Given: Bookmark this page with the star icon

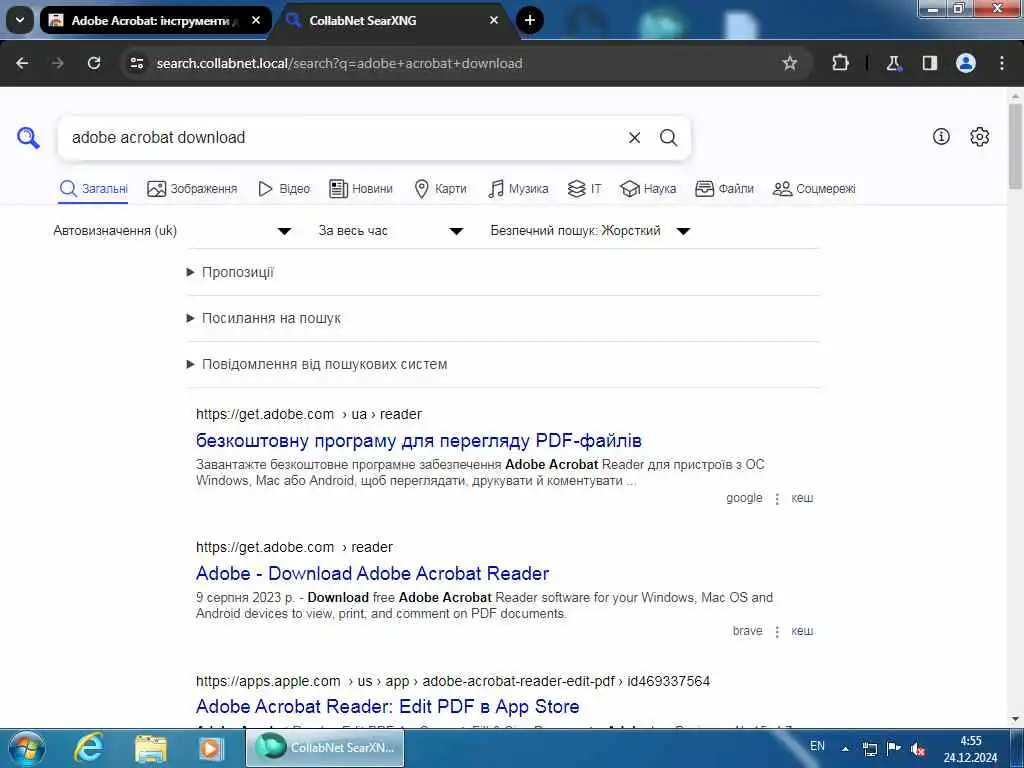Looking at the screenshot, I should tap(790, 63).
